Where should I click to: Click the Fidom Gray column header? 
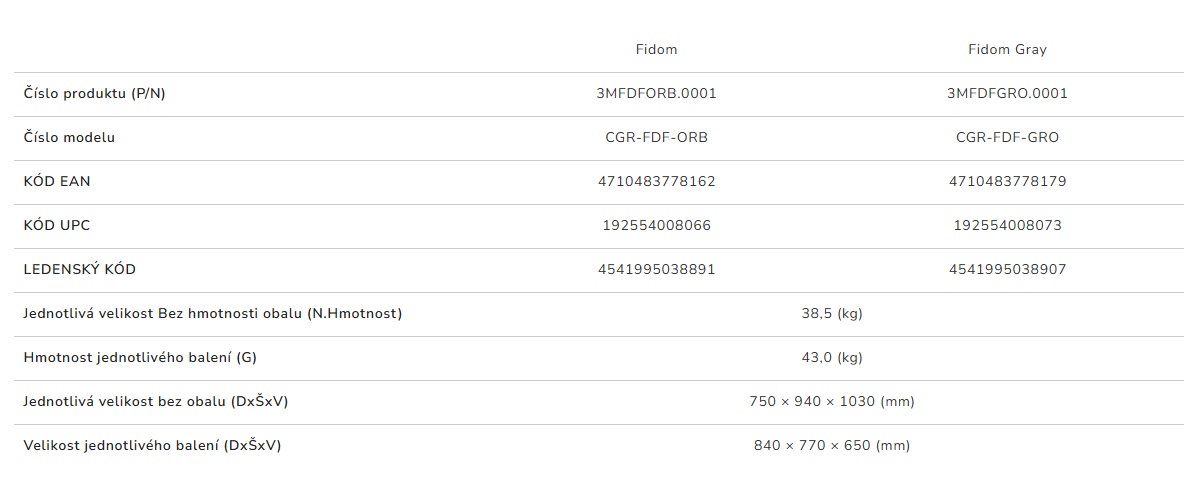(1007, 49)
